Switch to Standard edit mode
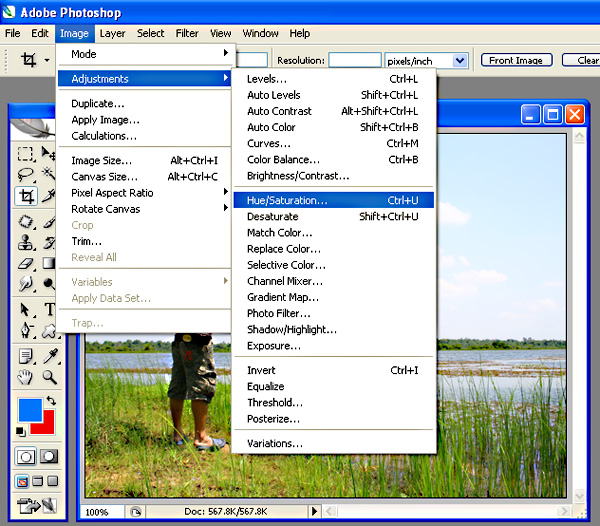600x526 pixels. (26, 456)
